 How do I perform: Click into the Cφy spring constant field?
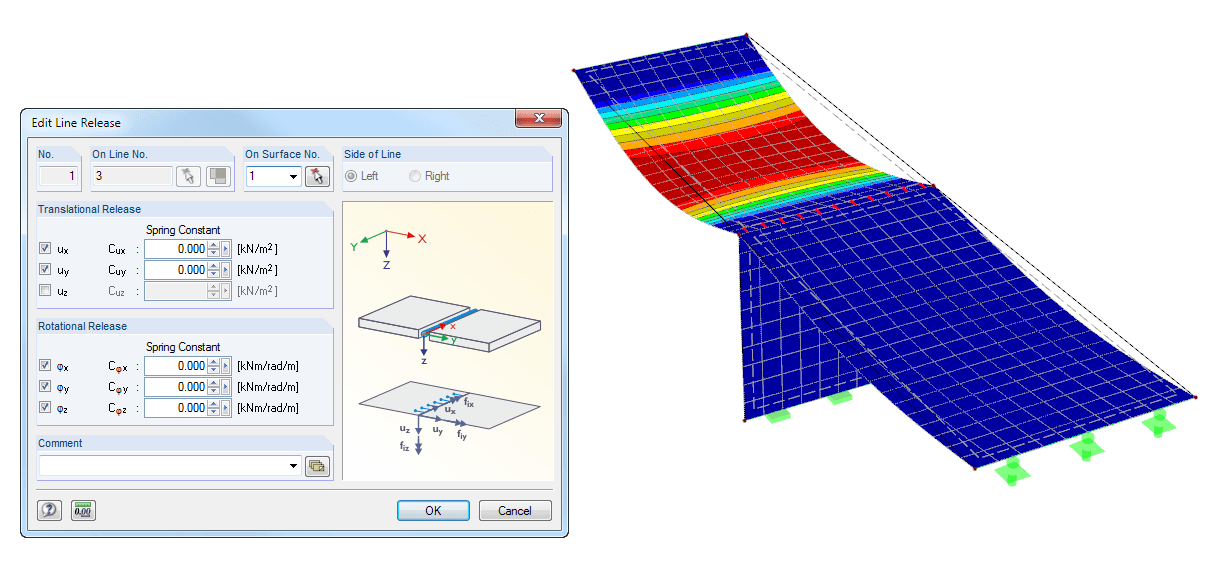tap(176, 387)
